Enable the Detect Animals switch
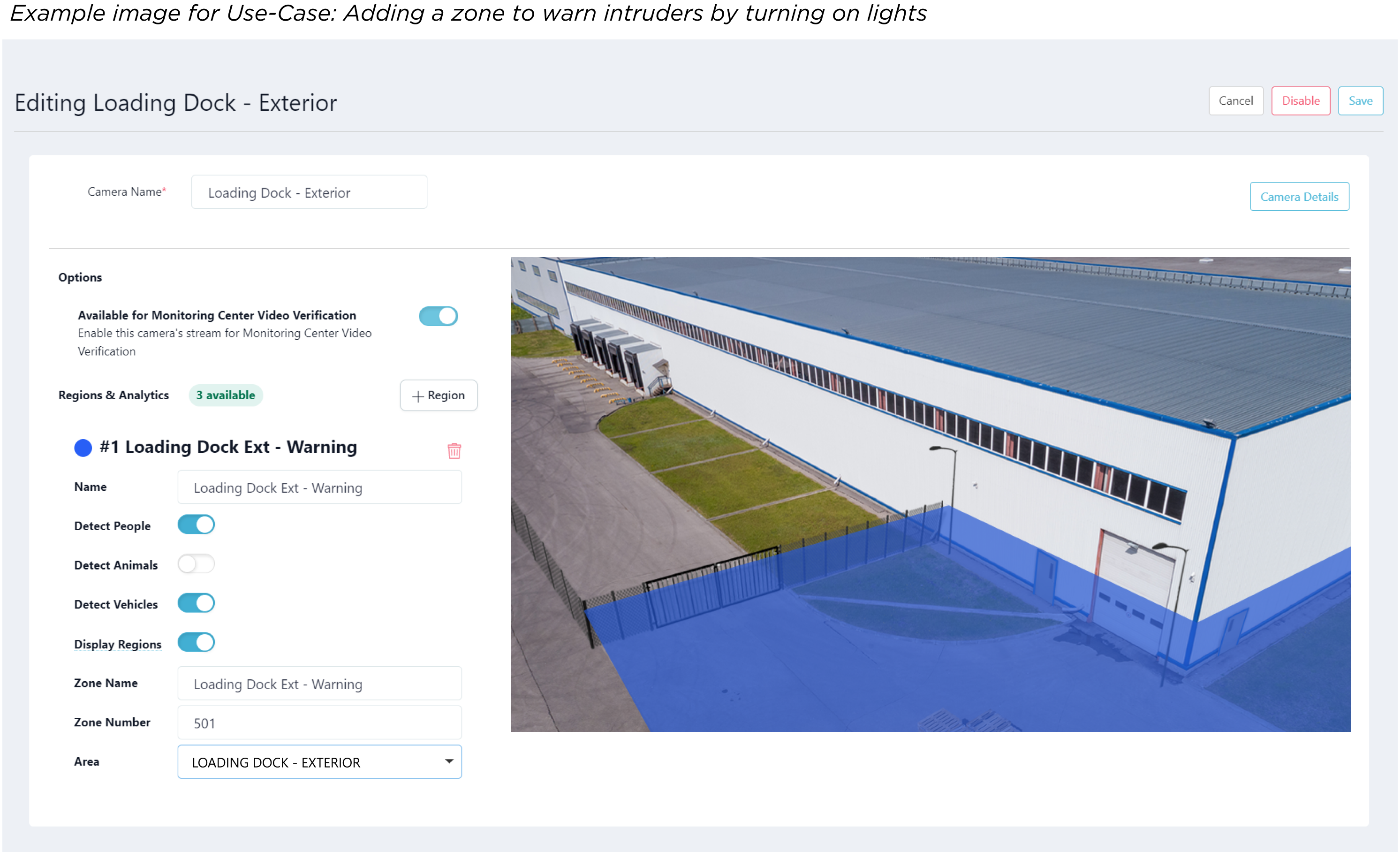The image size is (1400, 852). [x=196, y=564]
